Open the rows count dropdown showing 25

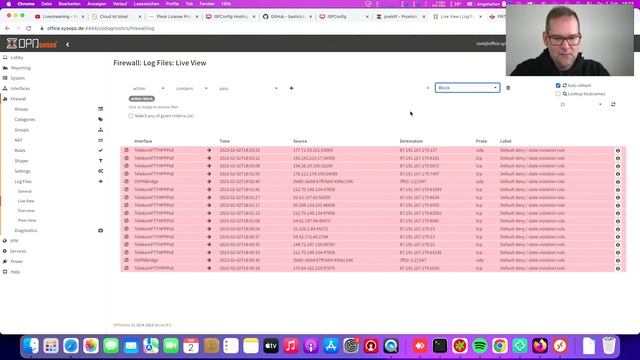click(580, 104)
